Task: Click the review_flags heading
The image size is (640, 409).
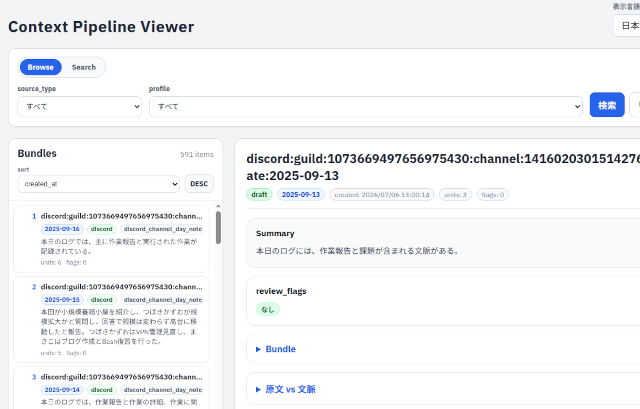Action: click(x=281, y=291)
